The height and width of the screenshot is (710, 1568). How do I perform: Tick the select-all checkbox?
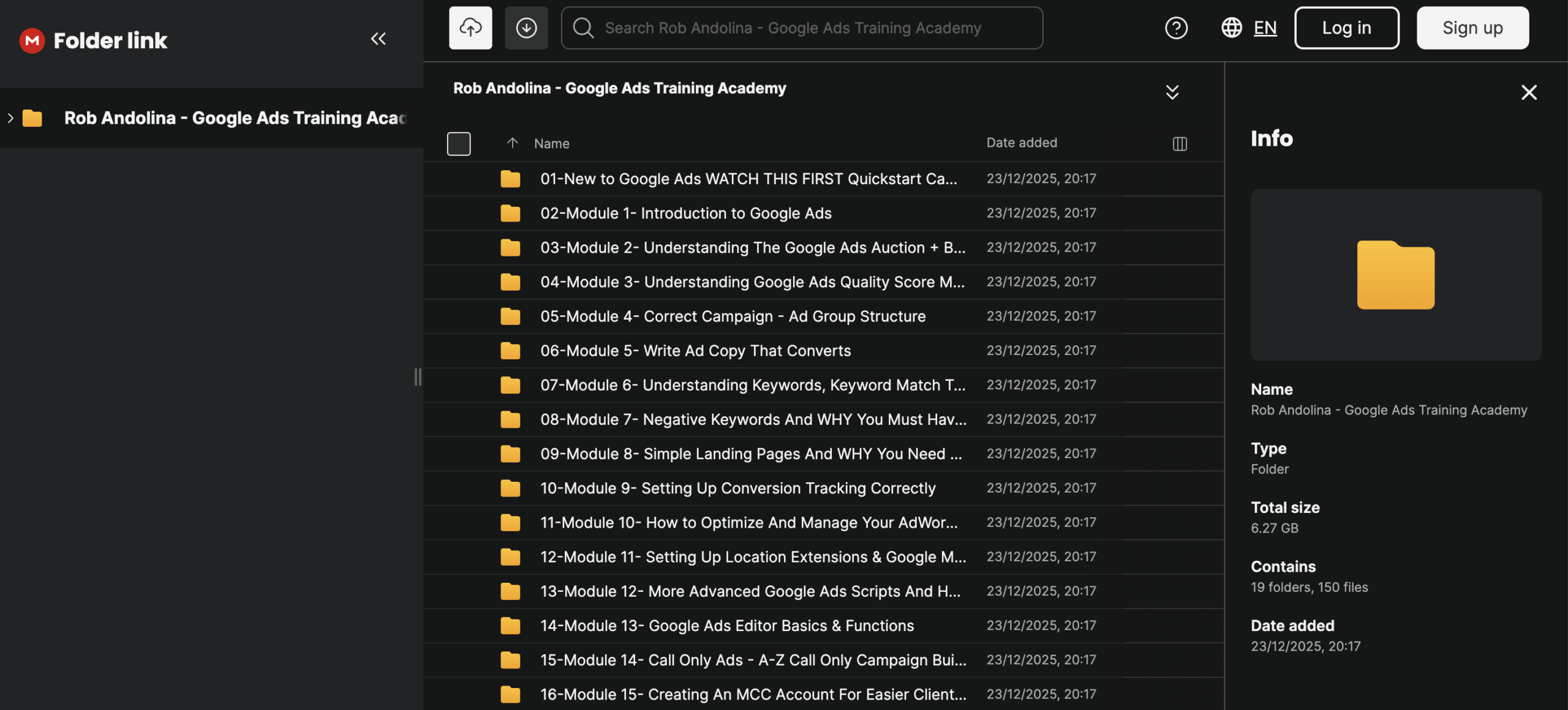(x=459, y=144)
